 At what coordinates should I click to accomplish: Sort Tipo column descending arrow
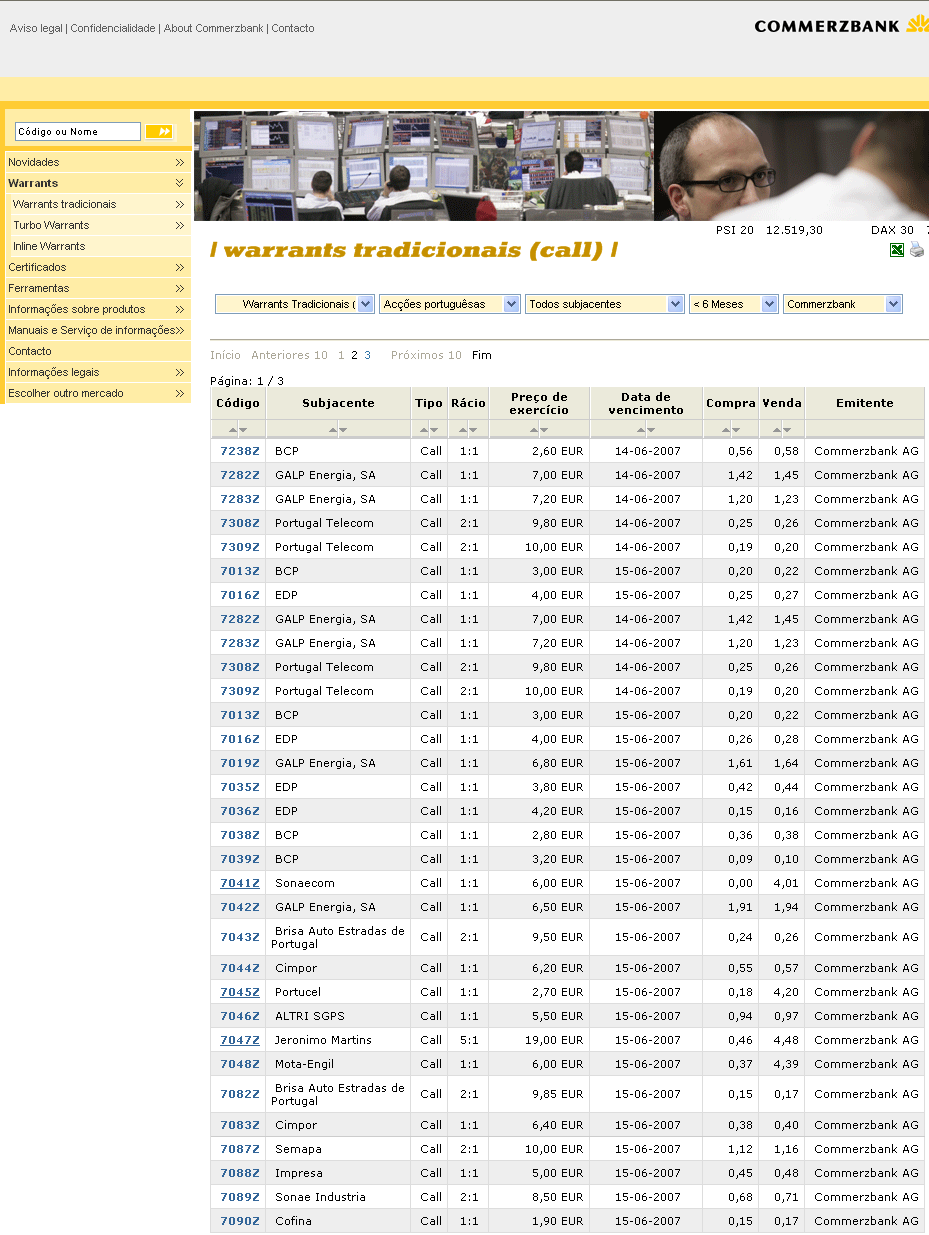(434, 429)
